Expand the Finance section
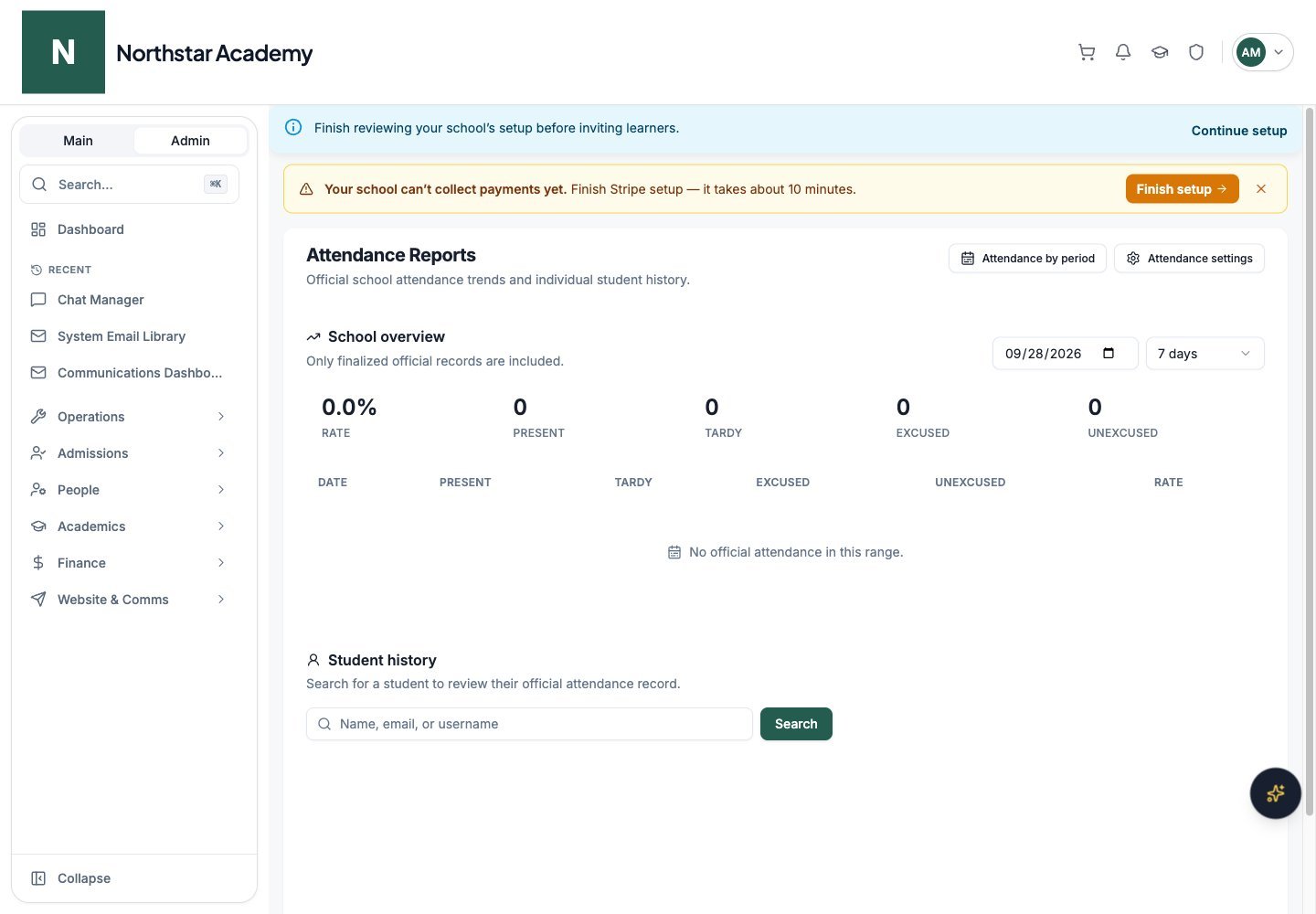The width and height of the screenshot is (1316, 914). [129, 563]
